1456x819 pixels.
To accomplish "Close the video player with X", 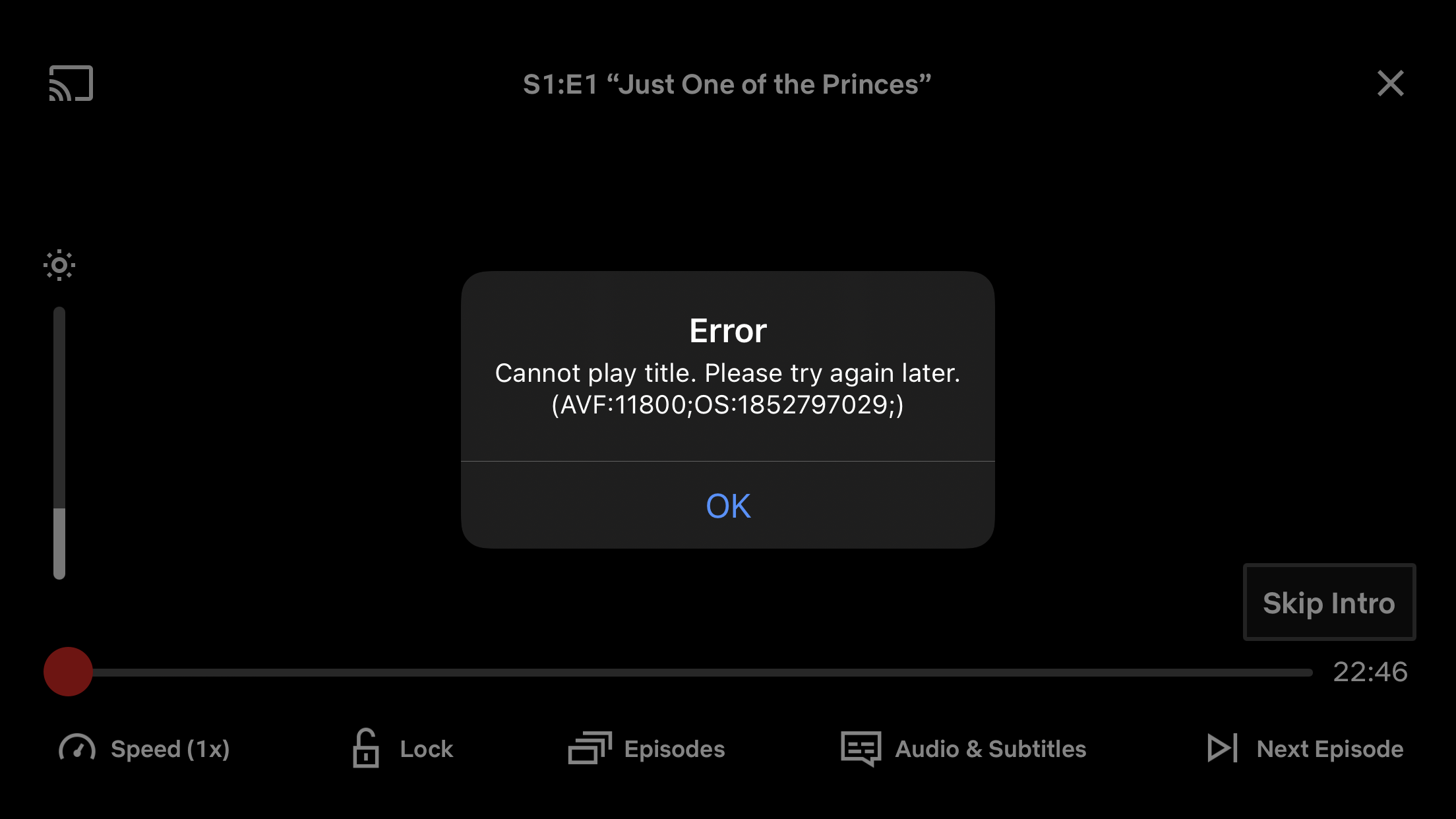I will (1391, 84).
